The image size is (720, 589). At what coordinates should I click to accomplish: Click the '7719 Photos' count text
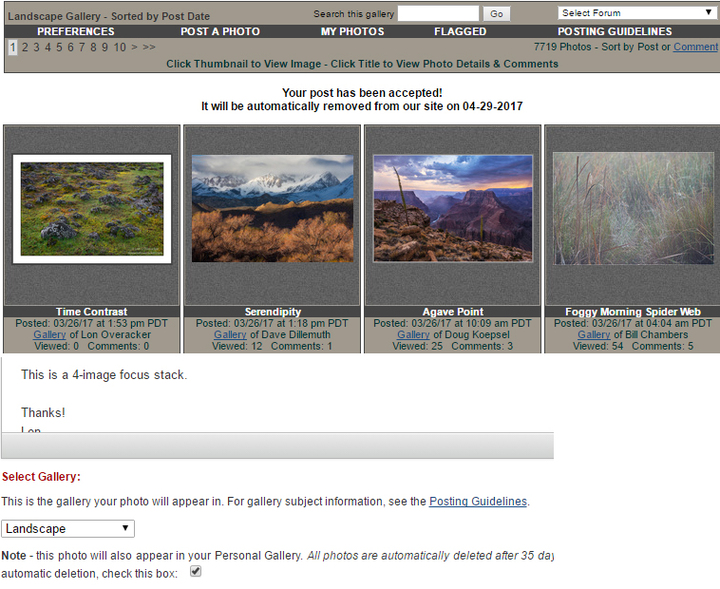click(x=562, y=47)
